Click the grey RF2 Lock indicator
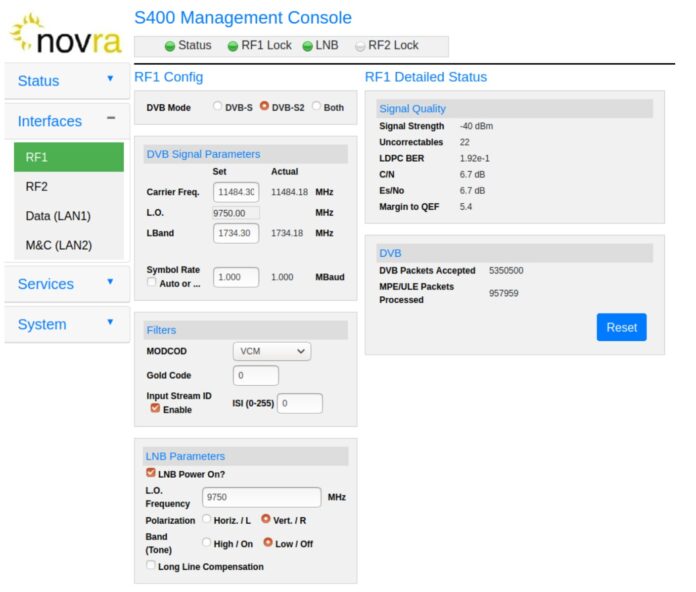 360,46
